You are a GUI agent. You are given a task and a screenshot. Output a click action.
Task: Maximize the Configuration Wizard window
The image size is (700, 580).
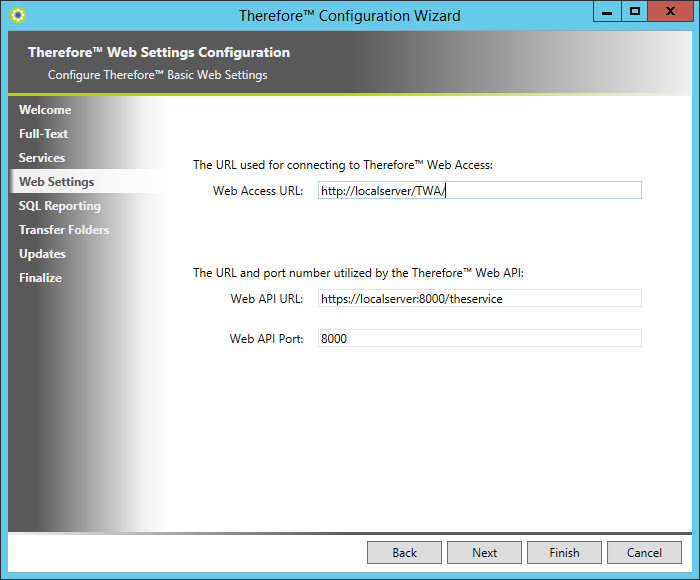[634, 11]
